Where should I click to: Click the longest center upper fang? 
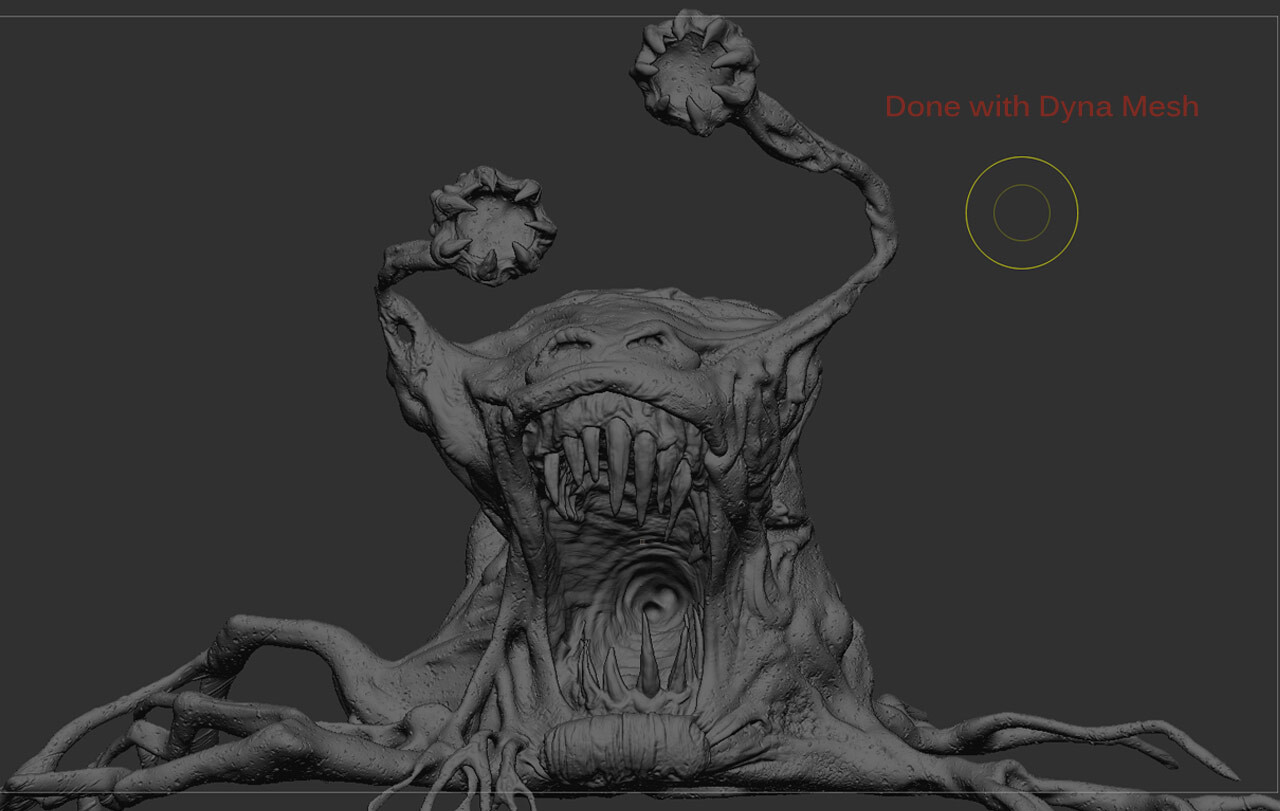tap(619, 461)
